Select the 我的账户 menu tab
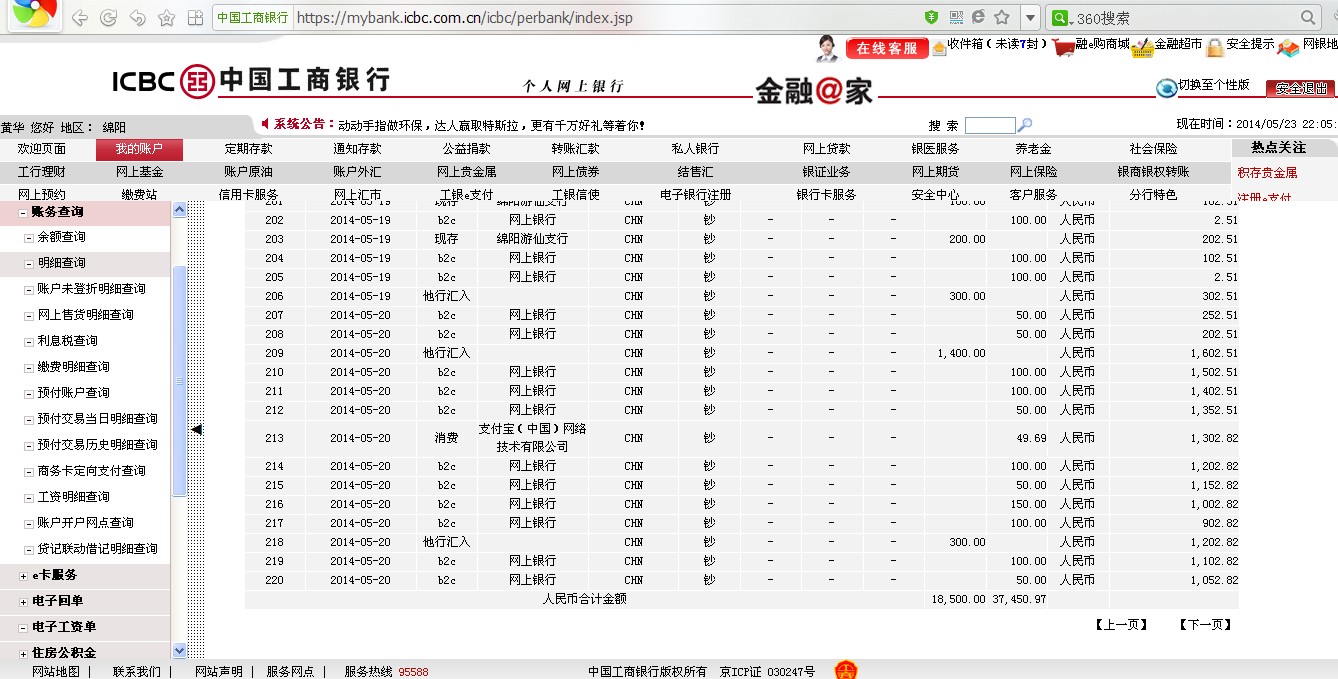Image resolution: width=1338 pixels, height=679 pixels. (139, 149)
